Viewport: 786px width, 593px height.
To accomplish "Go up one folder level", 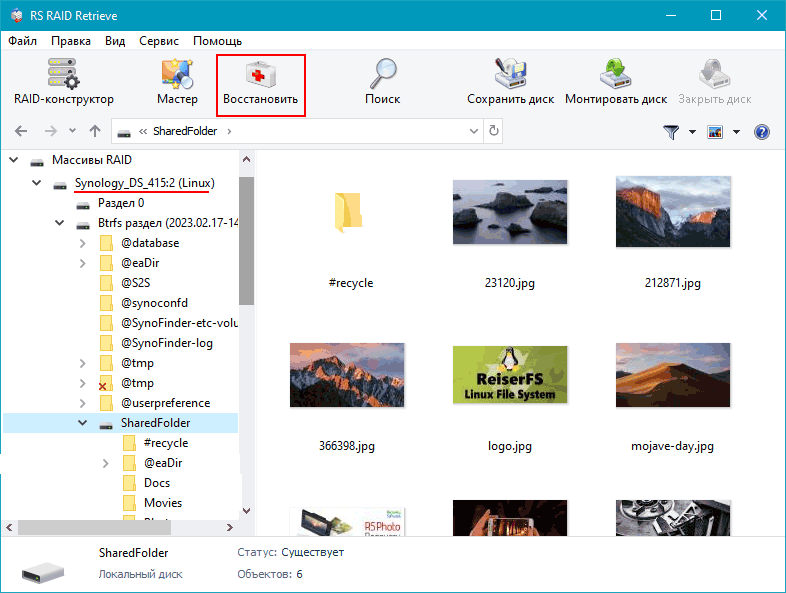I will tap(95, 131).
